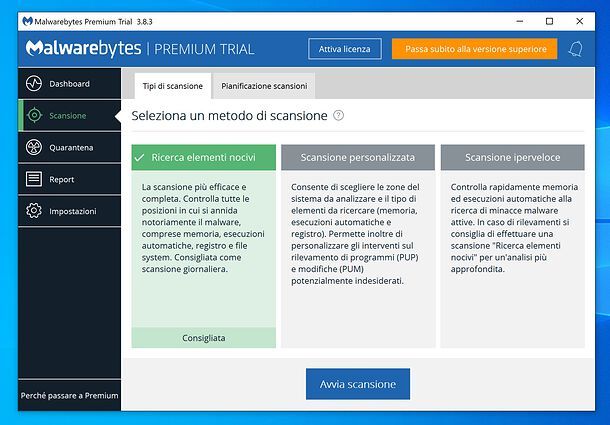Switch to Tipi di scansione tab

point(173,86)
